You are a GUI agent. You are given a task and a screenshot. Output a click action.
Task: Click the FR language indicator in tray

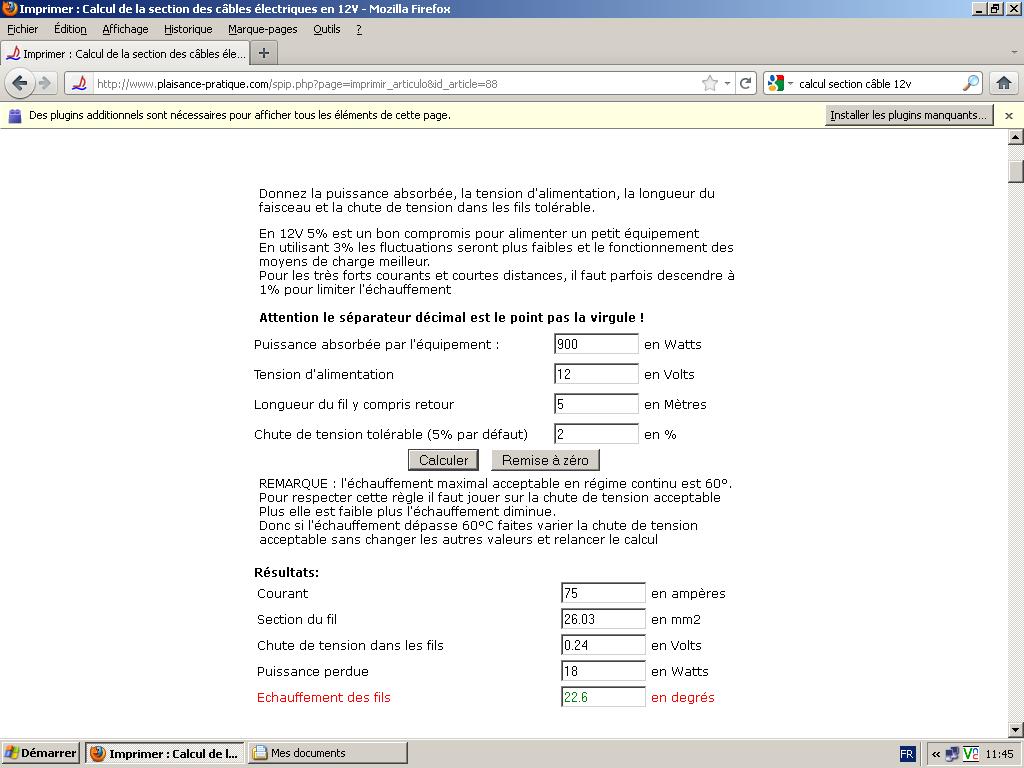tap(907, 754)
